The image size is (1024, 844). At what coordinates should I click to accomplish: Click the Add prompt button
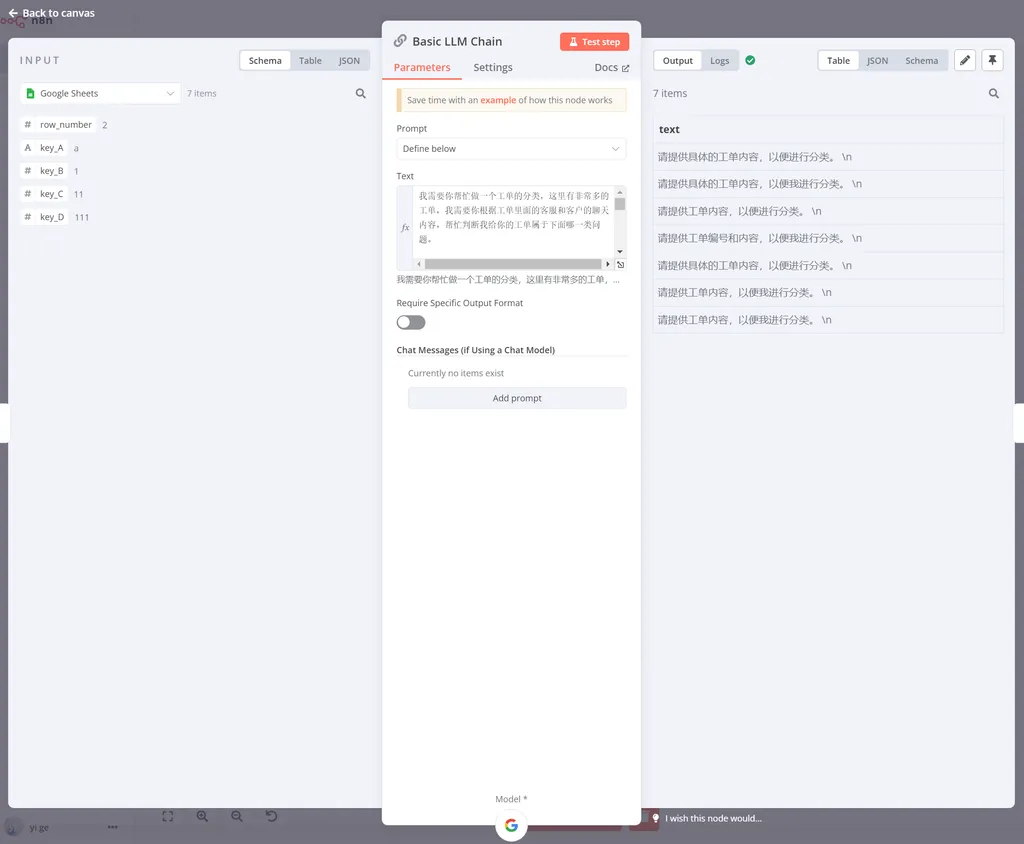click(517, 398)
